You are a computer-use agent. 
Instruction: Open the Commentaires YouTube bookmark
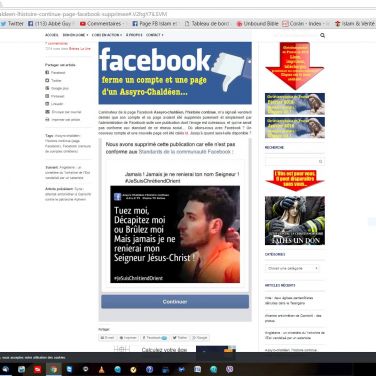tap(102, 24)
